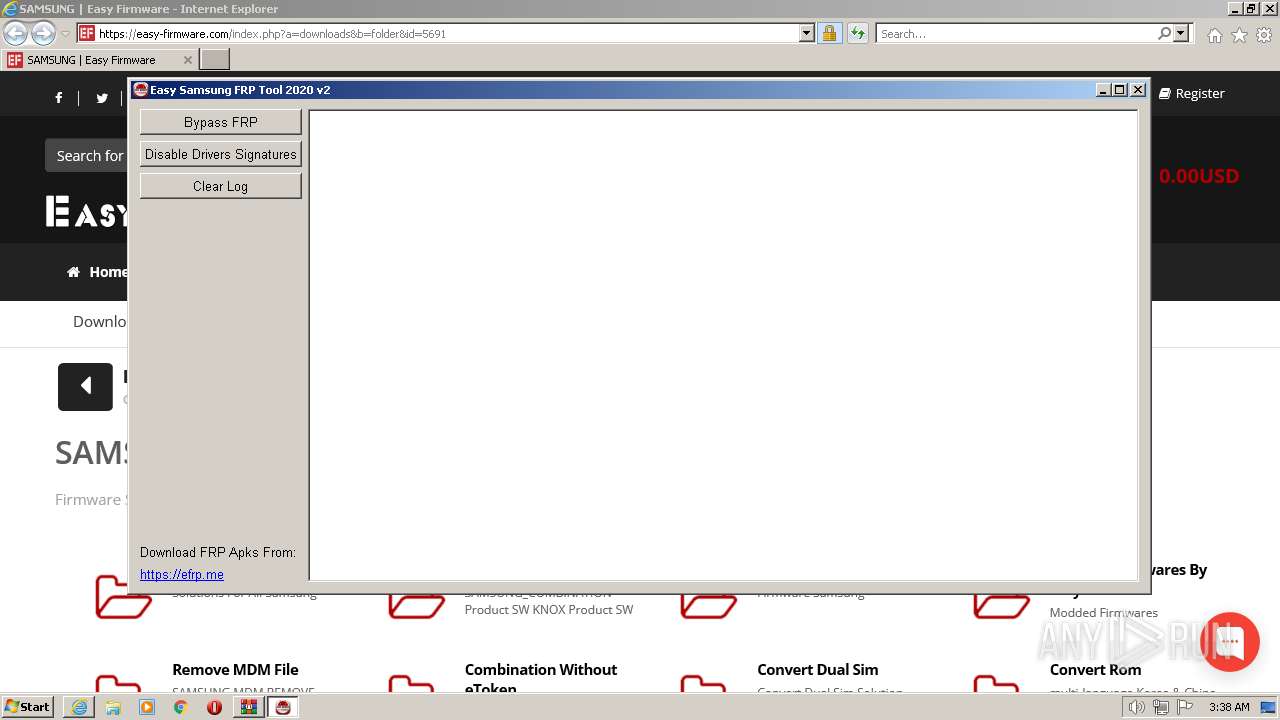Screen dimensions: 1280x720
Task: Open the Home menu on webpage
Action: pyautogui.click(x=97, y=272)
